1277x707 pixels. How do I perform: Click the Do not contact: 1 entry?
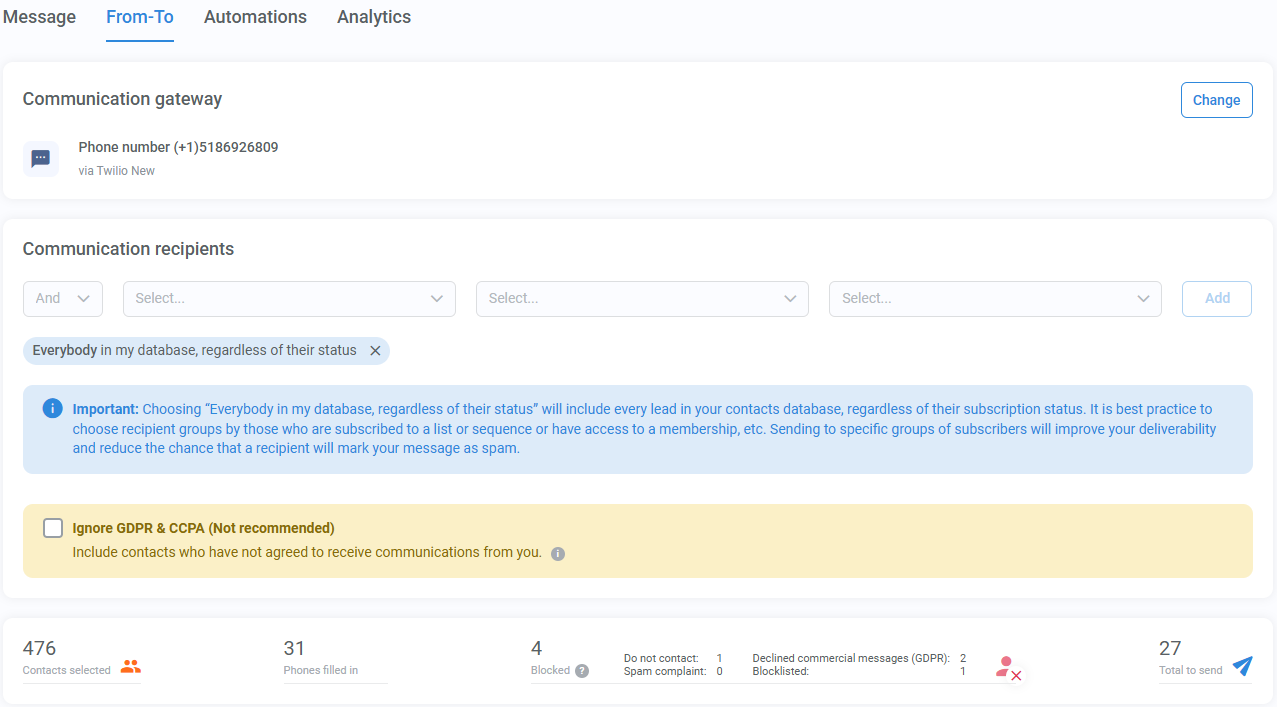click(673, 658)
